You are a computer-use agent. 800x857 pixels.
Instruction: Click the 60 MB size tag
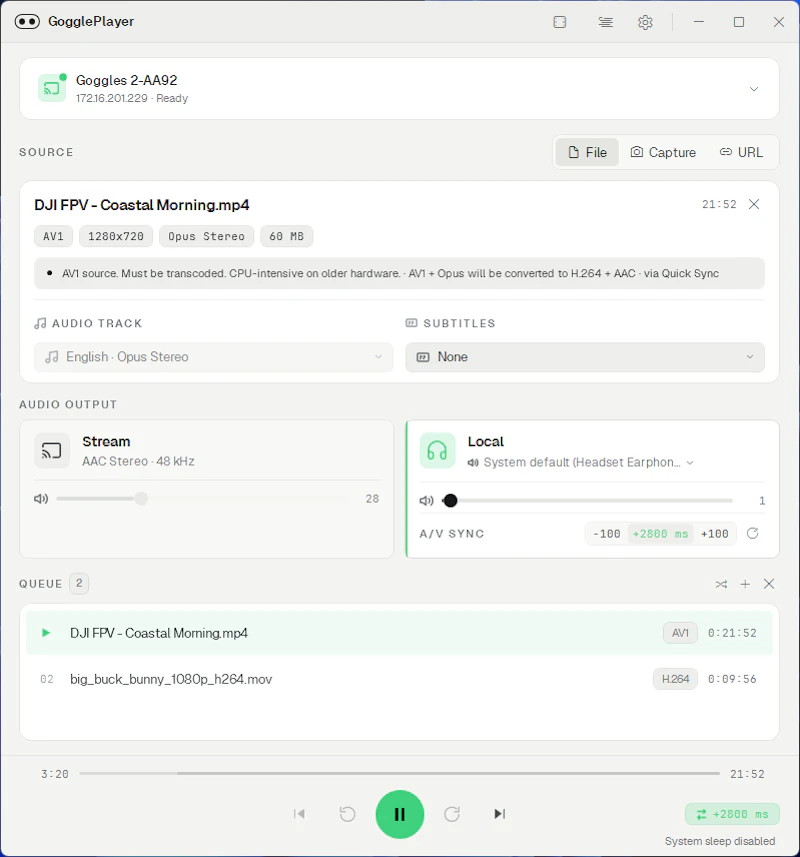[x=286, y=236]
